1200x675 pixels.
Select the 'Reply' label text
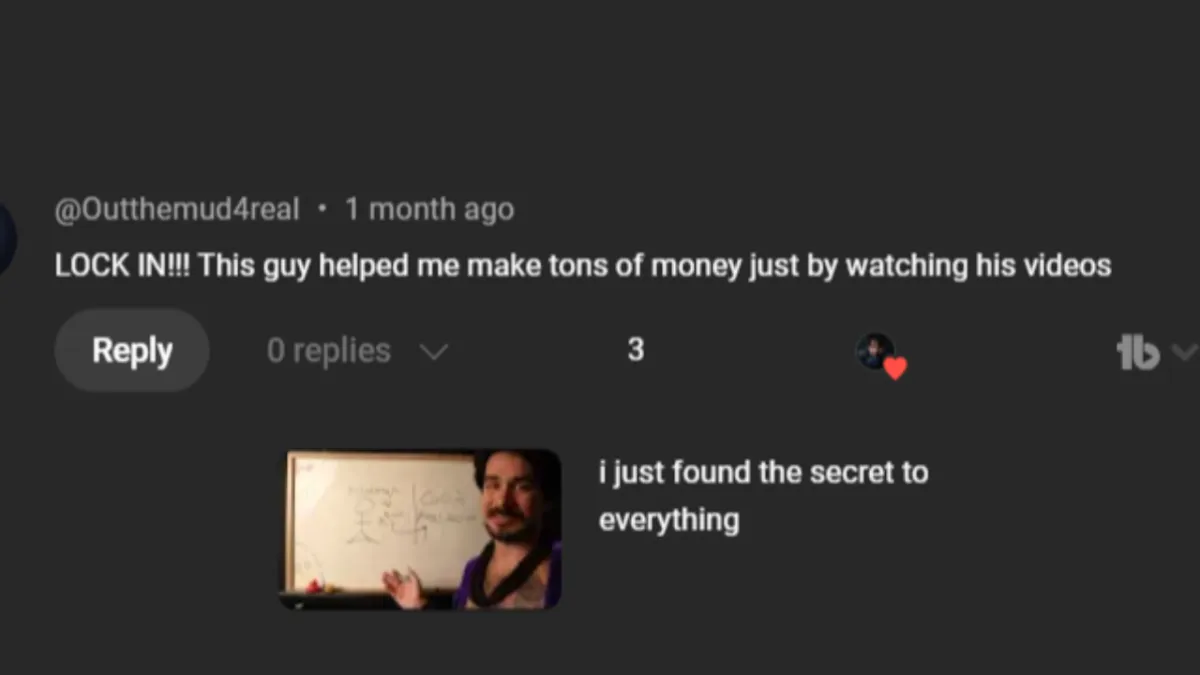click(x=132, y=350)
